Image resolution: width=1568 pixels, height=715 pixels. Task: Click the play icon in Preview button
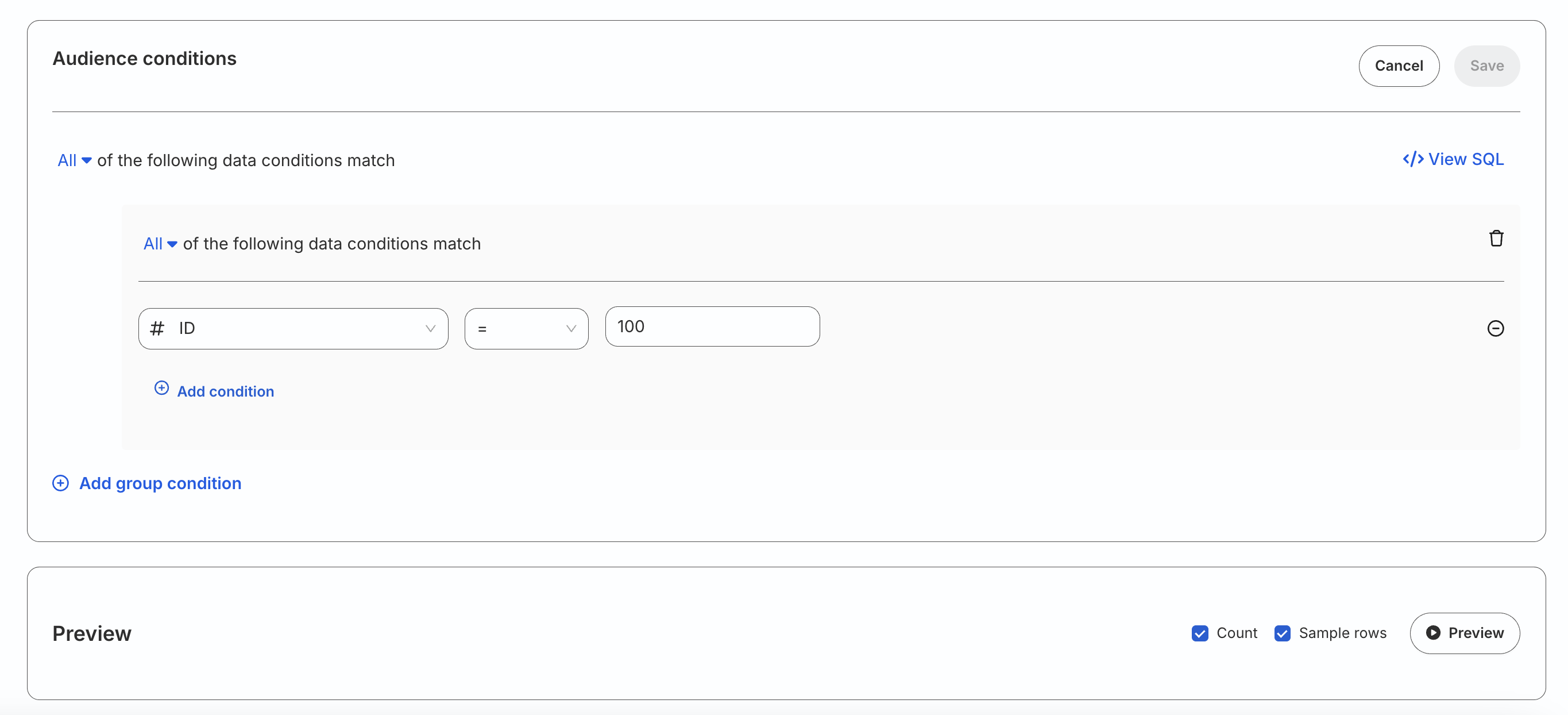1433,632
